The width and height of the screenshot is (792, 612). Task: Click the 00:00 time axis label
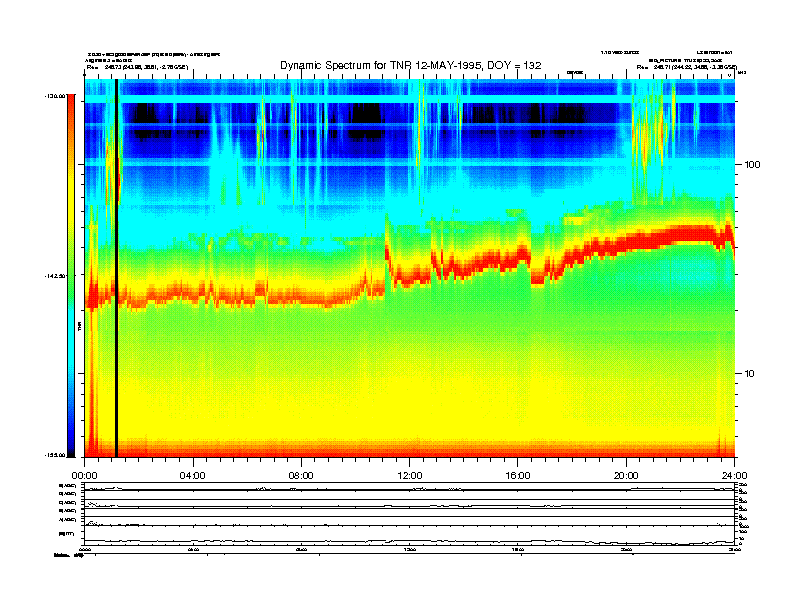(x=84, y=475)
